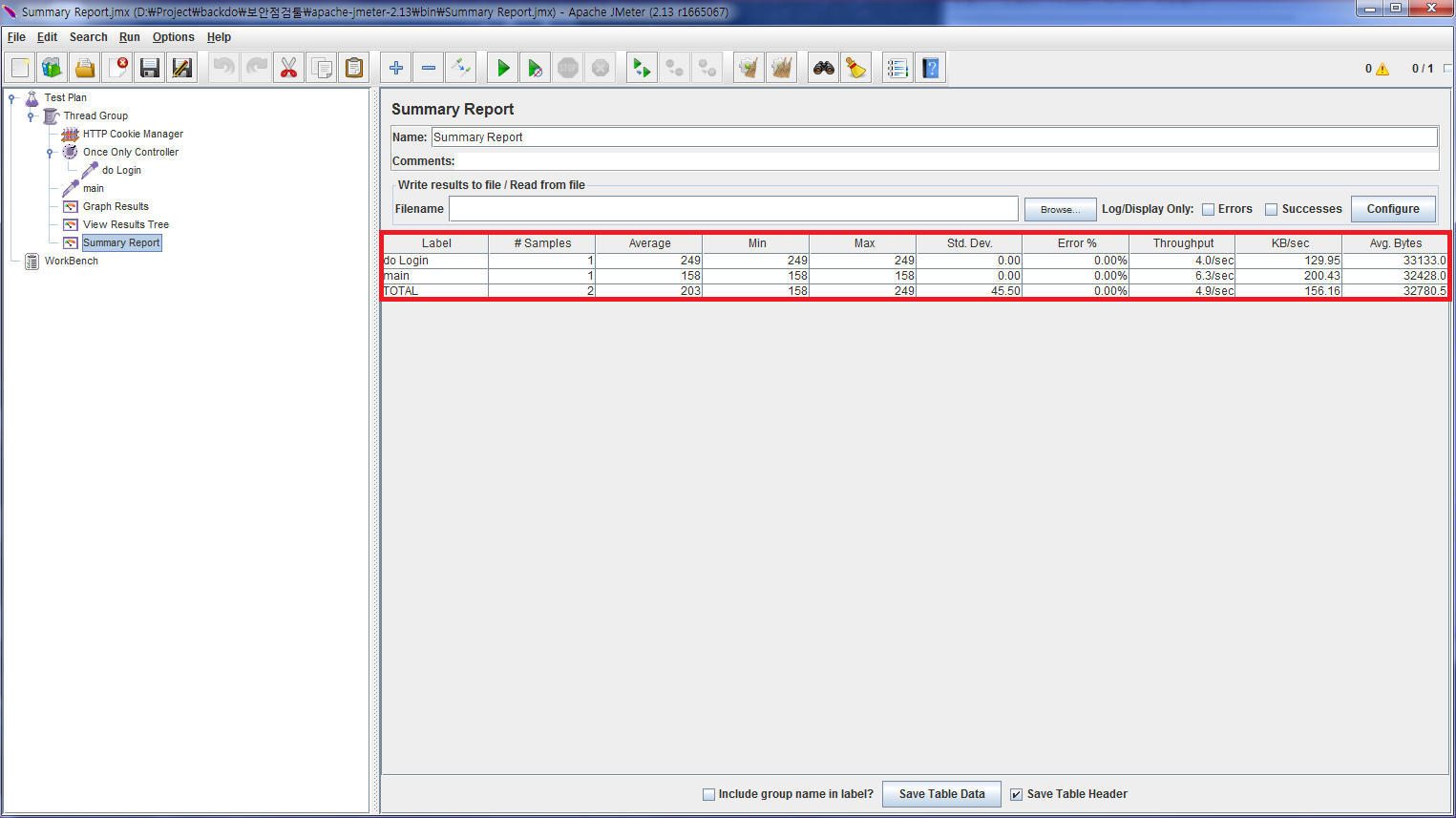Open the Templates toolbar icon

pos(53,68)
